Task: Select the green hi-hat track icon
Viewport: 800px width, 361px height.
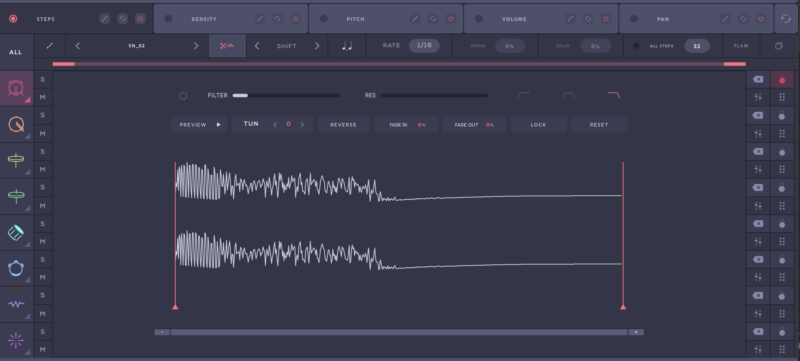Action: [16, 196]
